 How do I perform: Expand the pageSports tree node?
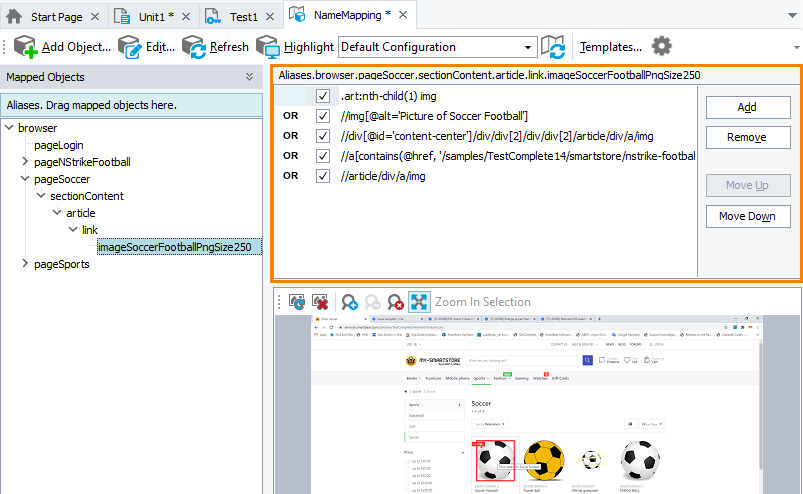(25, 264)
